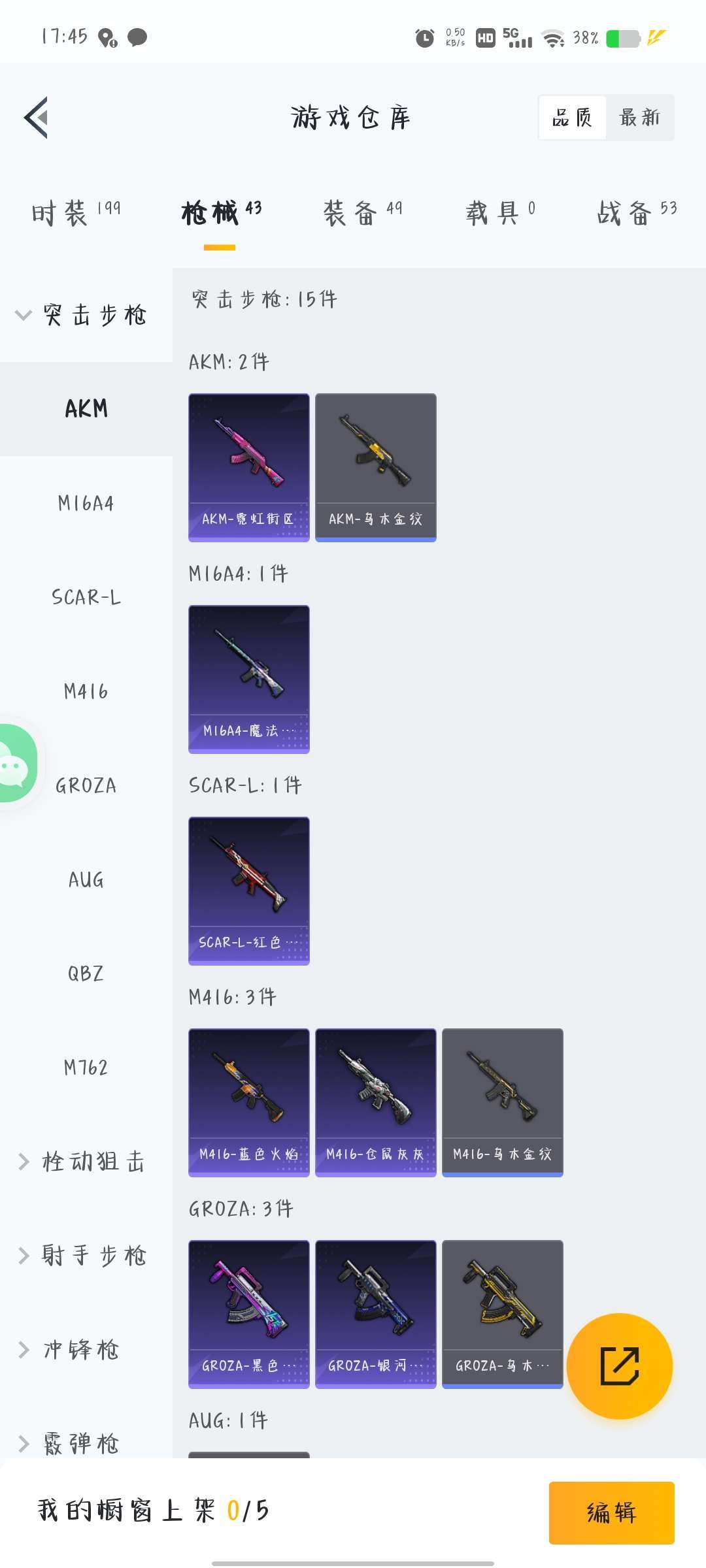Select GROZA in the sidebar list
706x1568 pixels.
86,785
